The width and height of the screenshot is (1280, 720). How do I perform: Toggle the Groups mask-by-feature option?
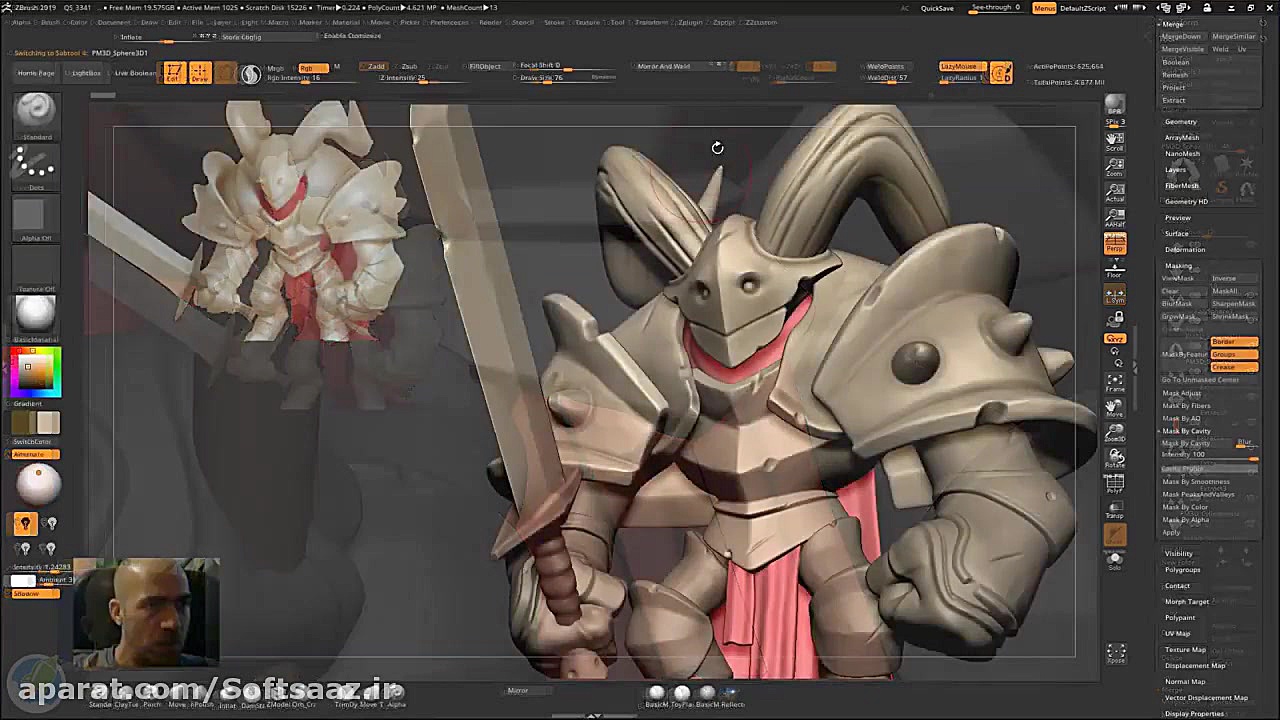(1236, 354)
